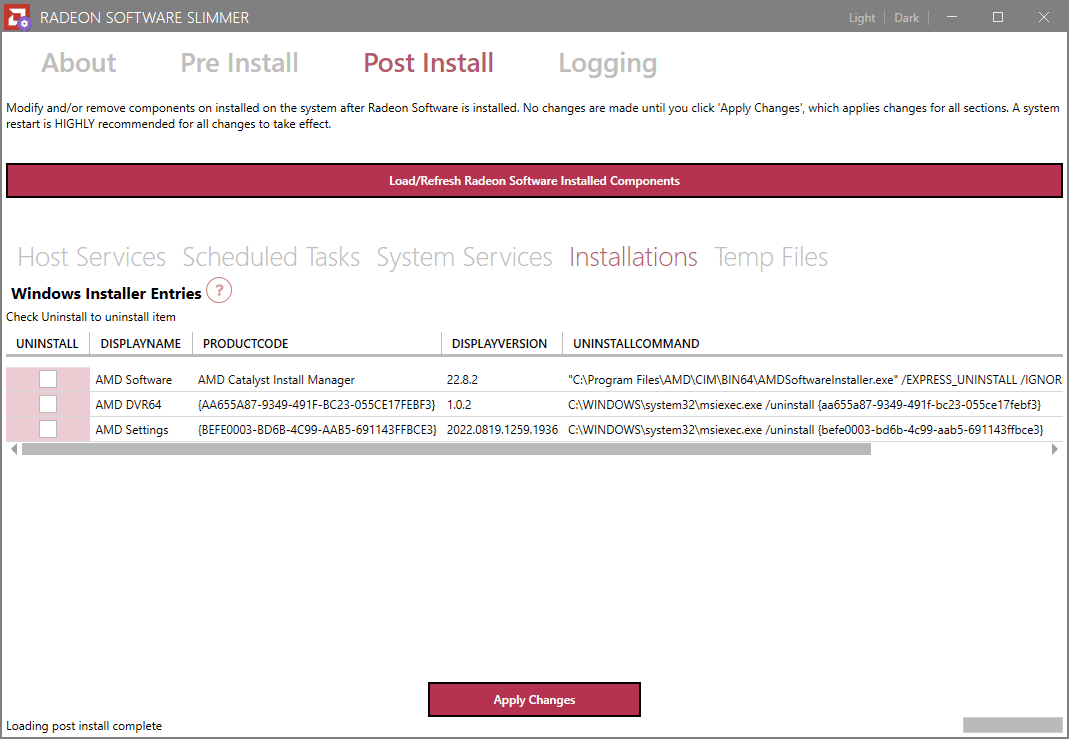Click version 2022.0819.1259.1936 cell
Image resolution: width=1069 pixels, height=739 pixels.
point(502,430)
